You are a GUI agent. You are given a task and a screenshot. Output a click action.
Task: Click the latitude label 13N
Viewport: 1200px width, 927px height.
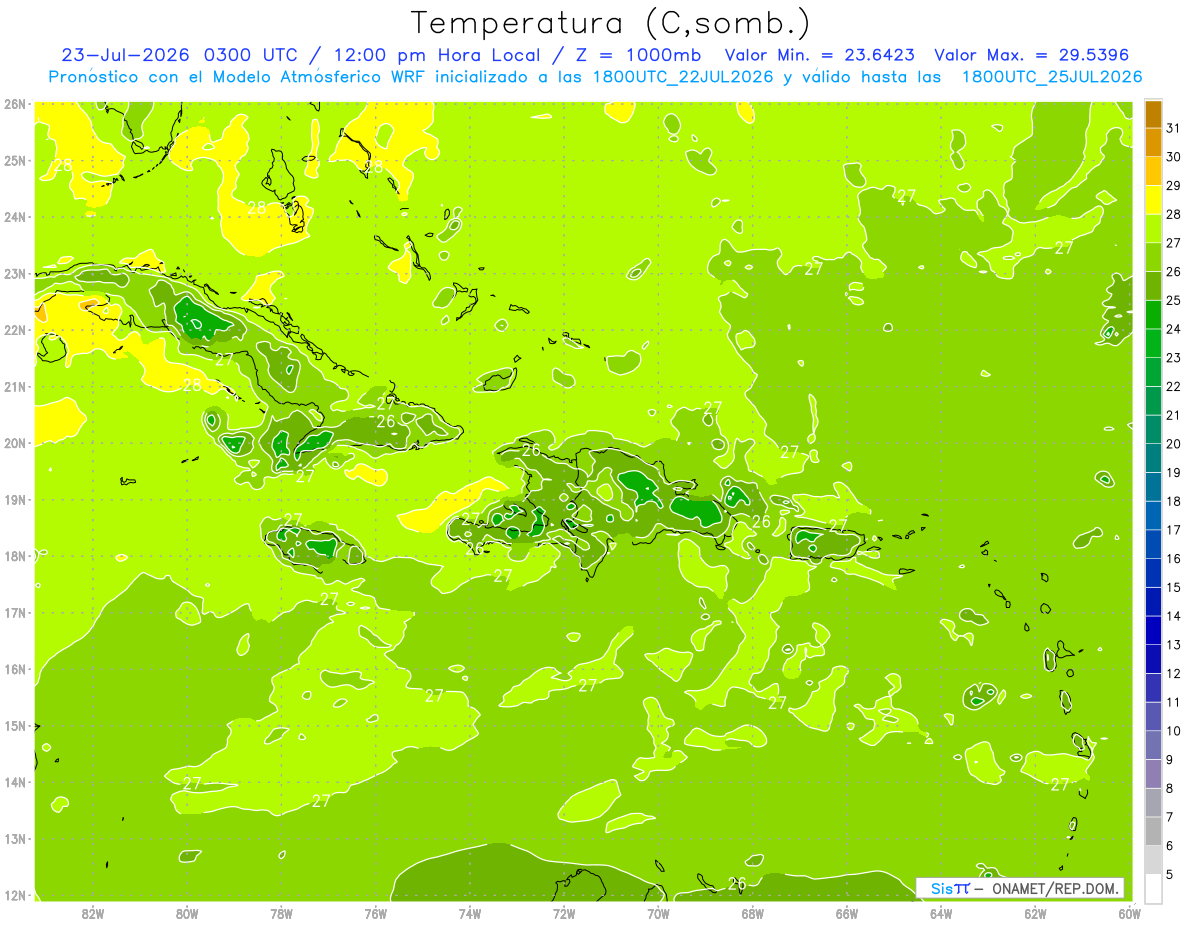(x=14, y=839)
